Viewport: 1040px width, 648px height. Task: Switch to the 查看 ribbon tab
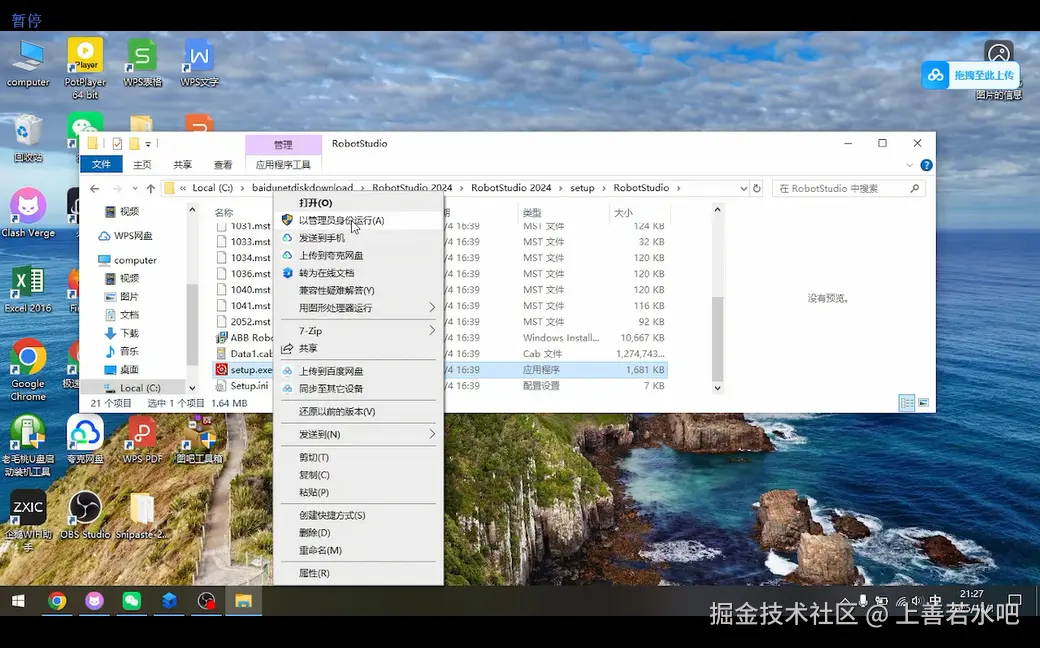[x=221, y=163]
